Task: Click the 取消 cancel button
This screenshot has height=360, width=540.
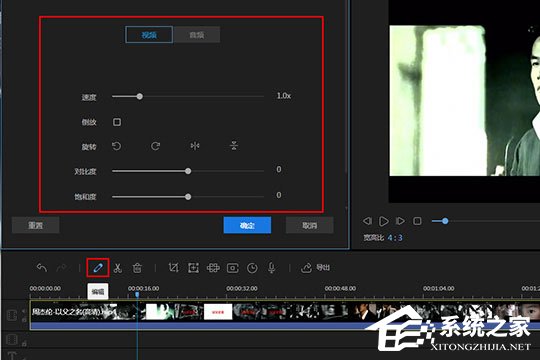Action: click(x=310, y=225)
